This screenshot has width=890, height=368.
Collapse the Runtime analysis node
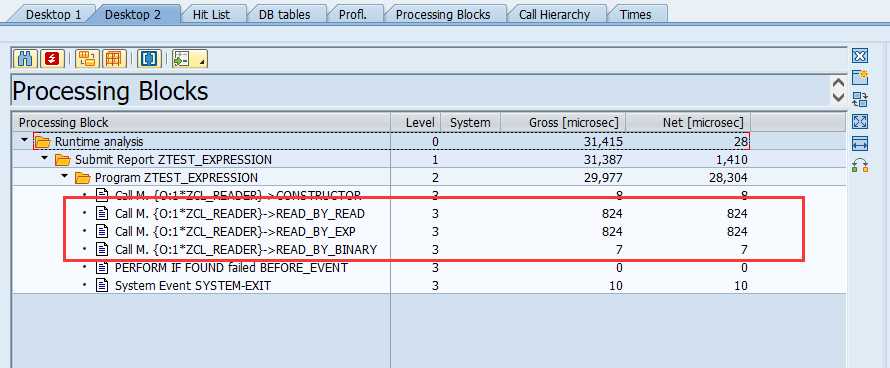[x=24, y=140]
